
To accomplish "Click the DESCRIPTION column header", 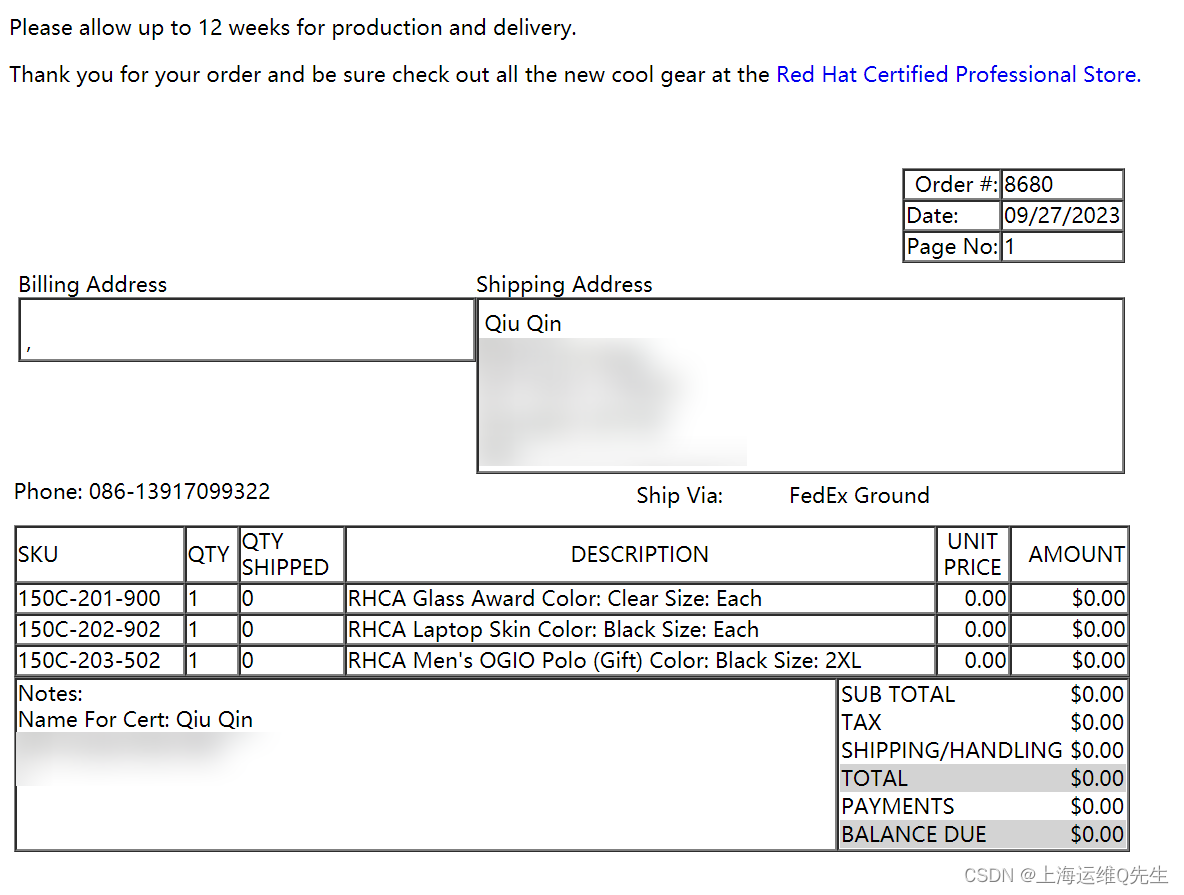I will click(x=640, y=554).
